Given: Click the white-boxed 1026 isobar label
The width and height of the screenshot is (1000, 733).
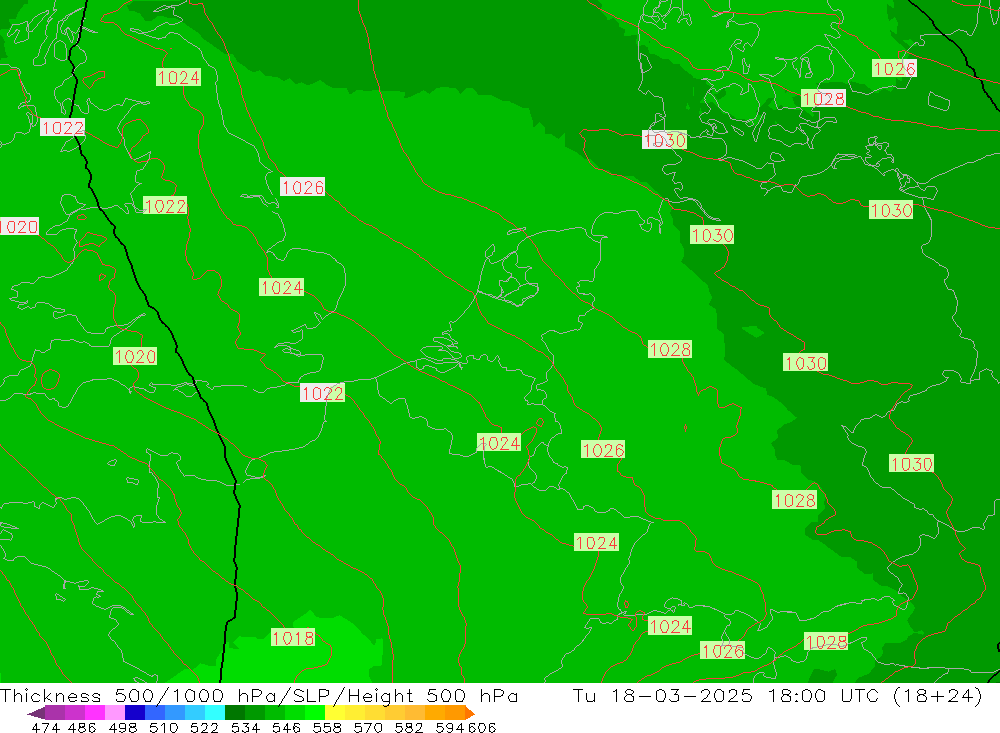Looking at the screenshot, I should (x=302, y=187).
